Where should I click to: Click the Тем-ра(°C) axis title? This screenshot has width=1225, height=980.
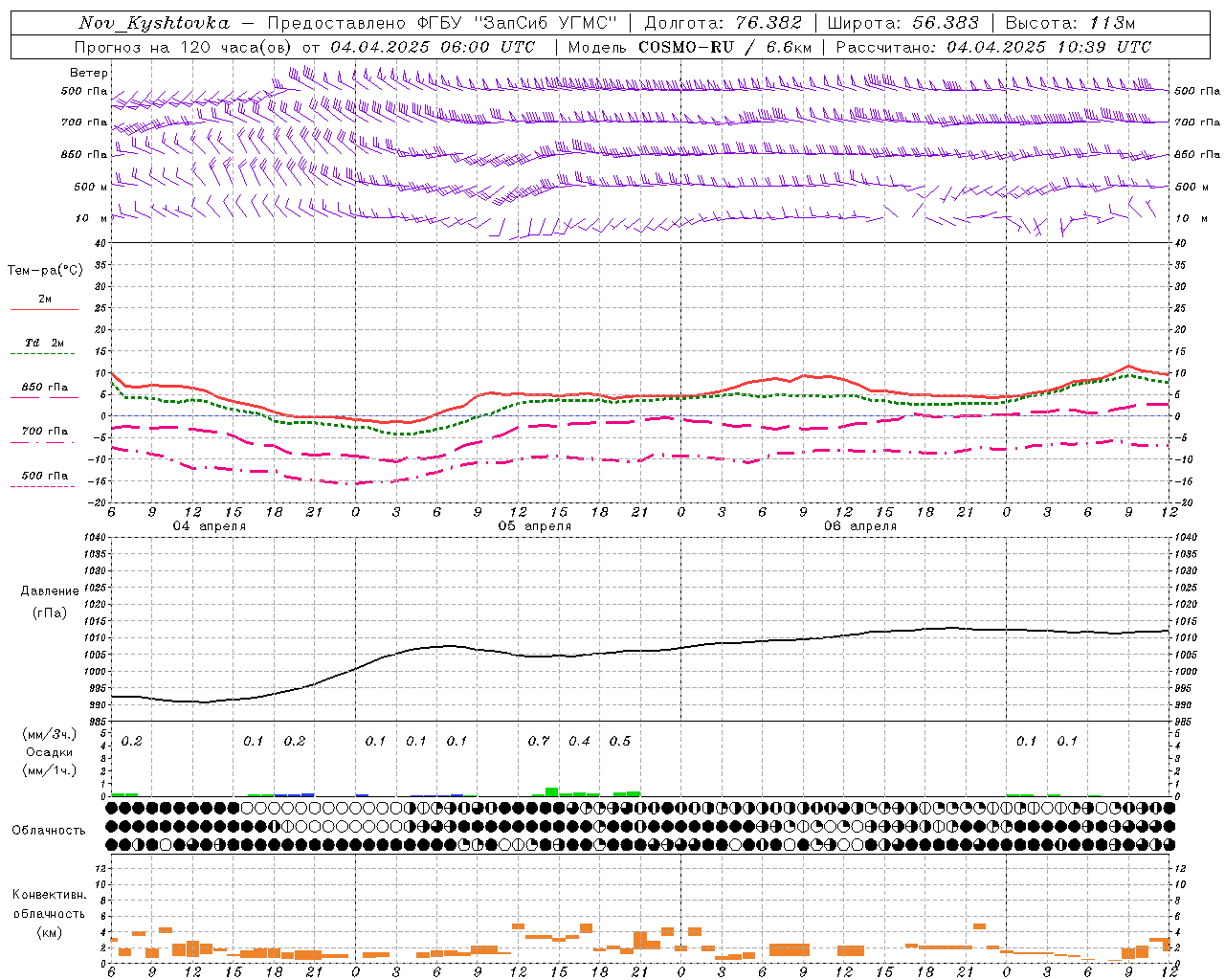coord(45,271)
